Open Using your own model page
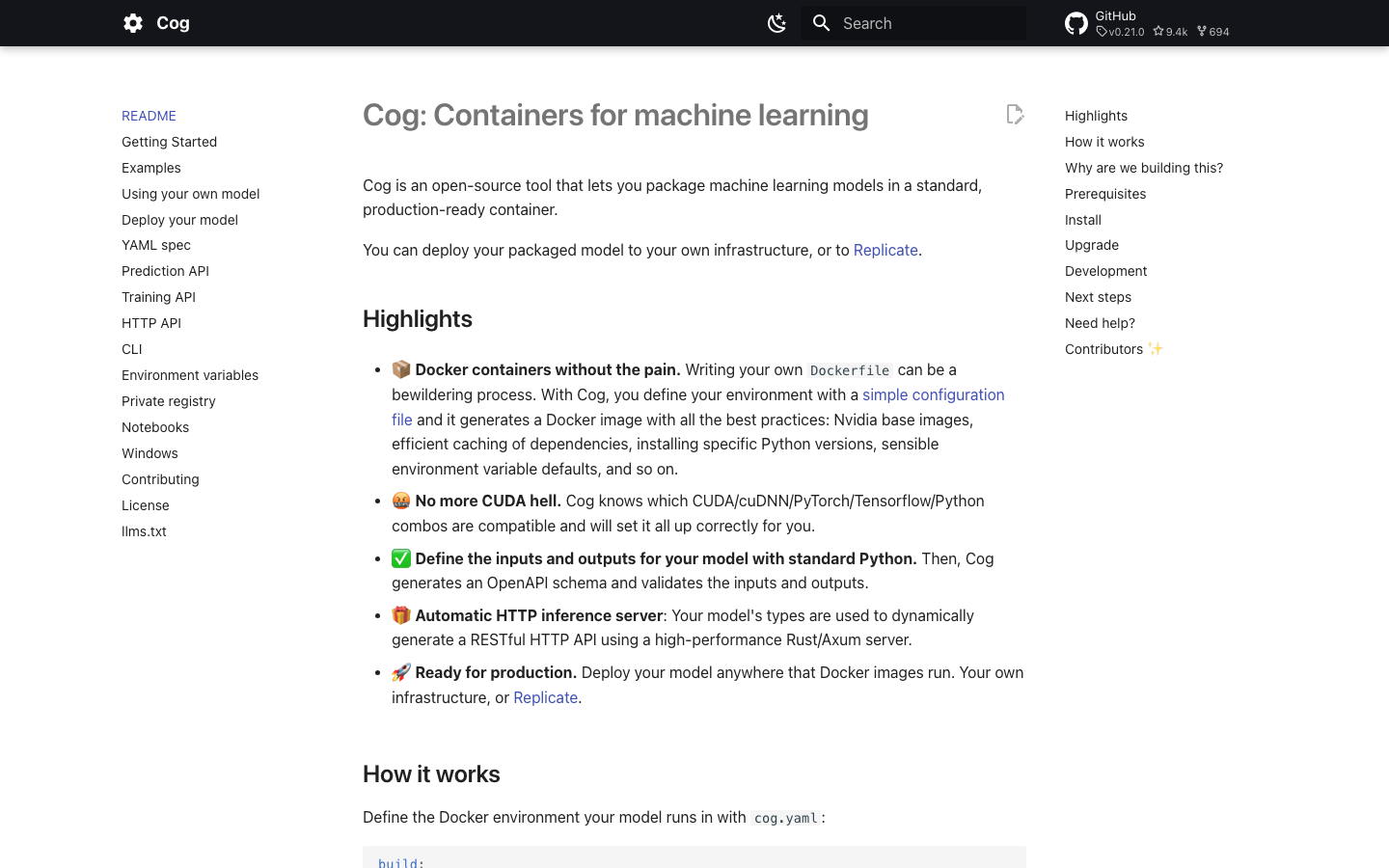Viewport: 1389px width, 868px height. [190, 194]
